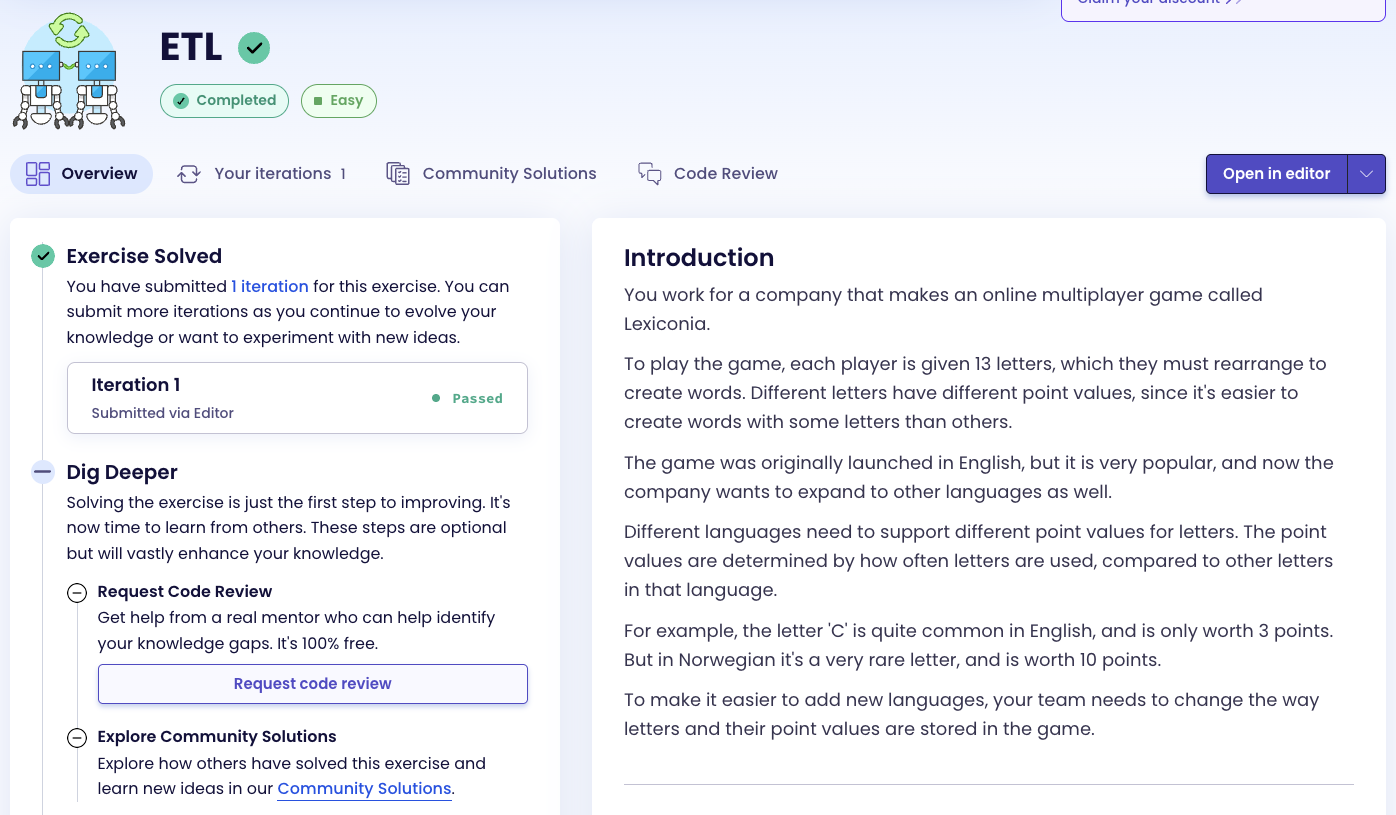Screen dimensions: 1396x815
Task: Open the Iteration 1 submission card
Action: [297, 398]
